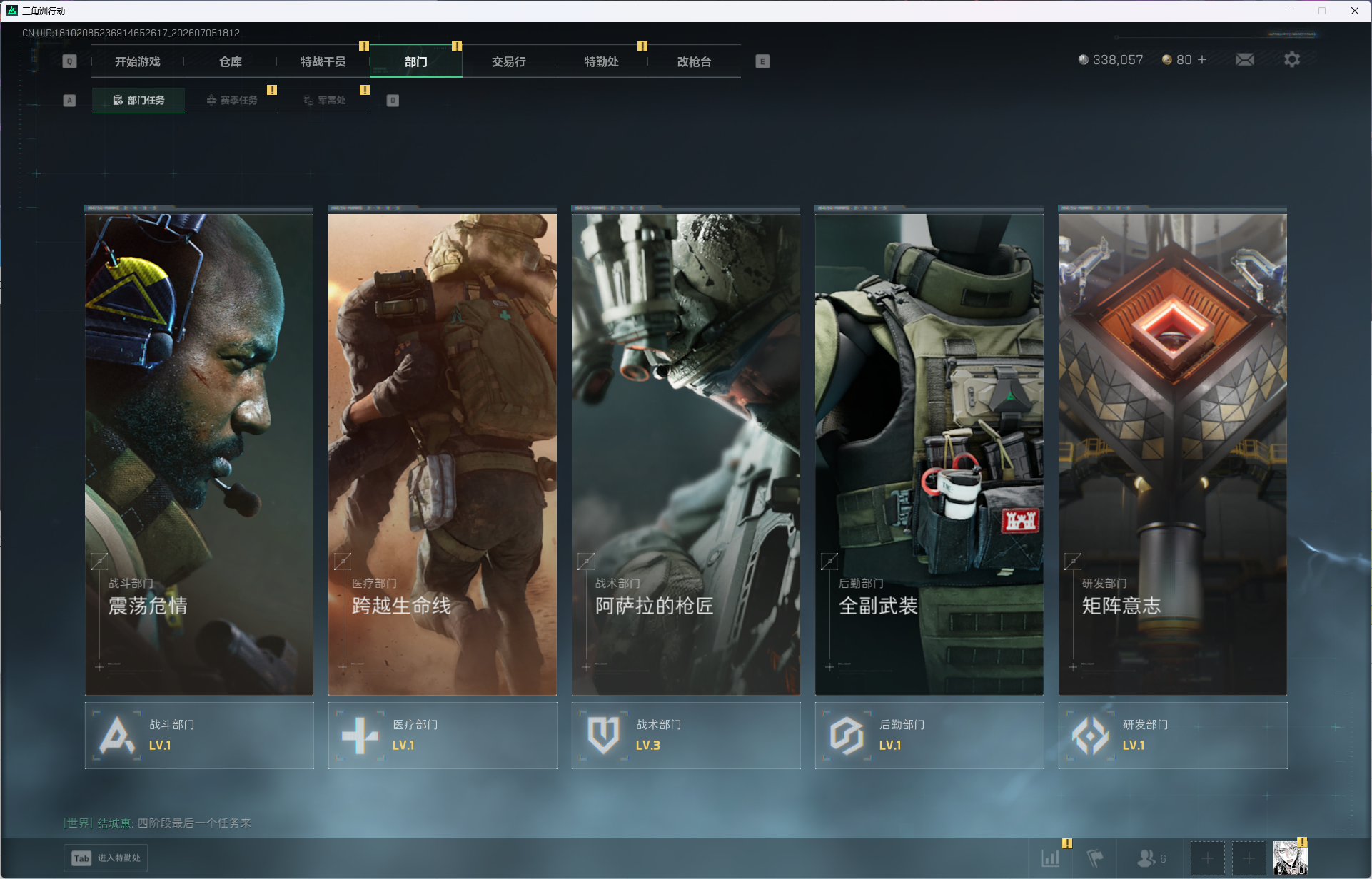Click the Q key previous-tab icon

tap(69, 61)
